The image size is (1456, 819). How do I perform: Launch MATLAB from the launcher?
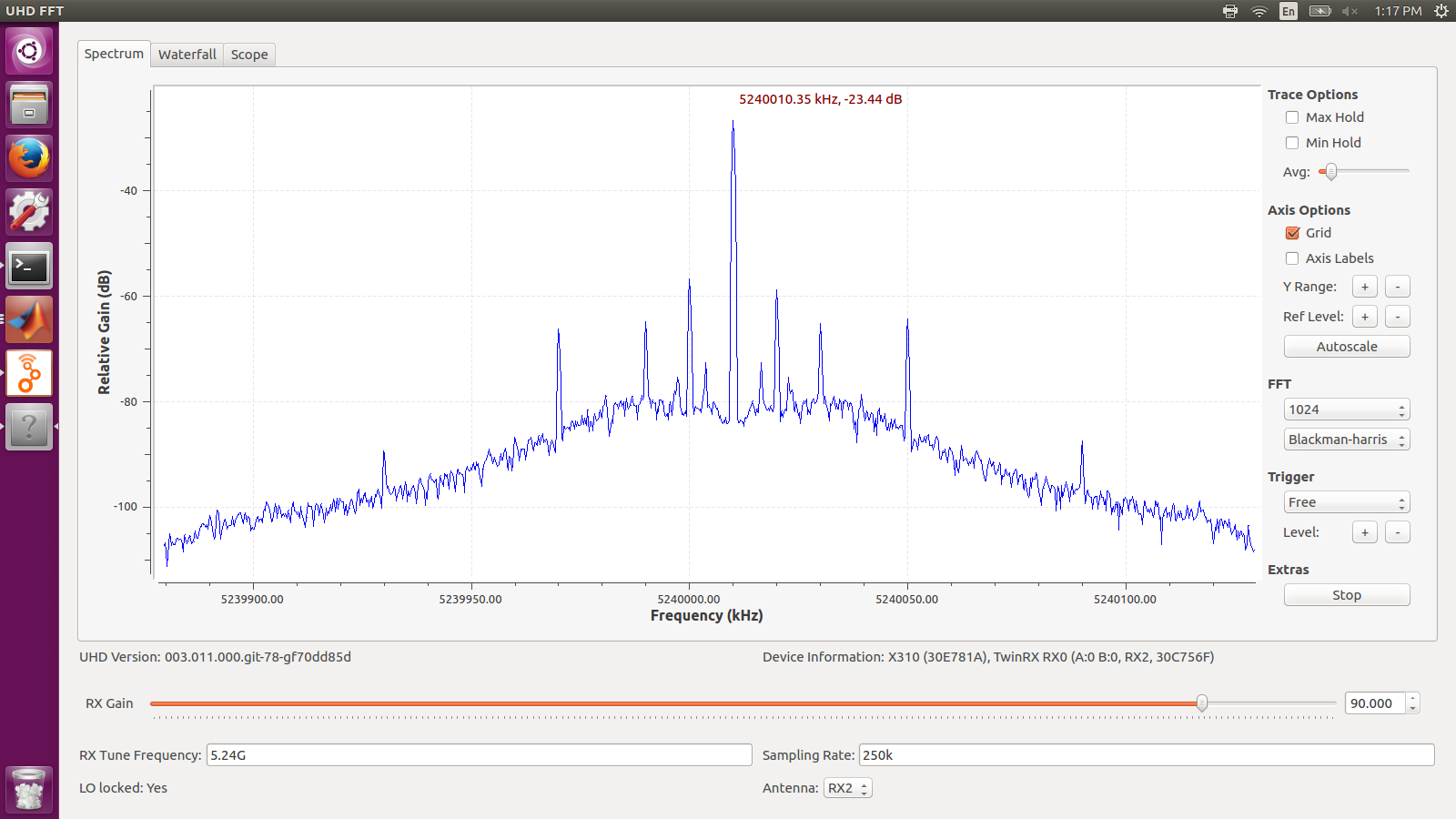(29, 320)
